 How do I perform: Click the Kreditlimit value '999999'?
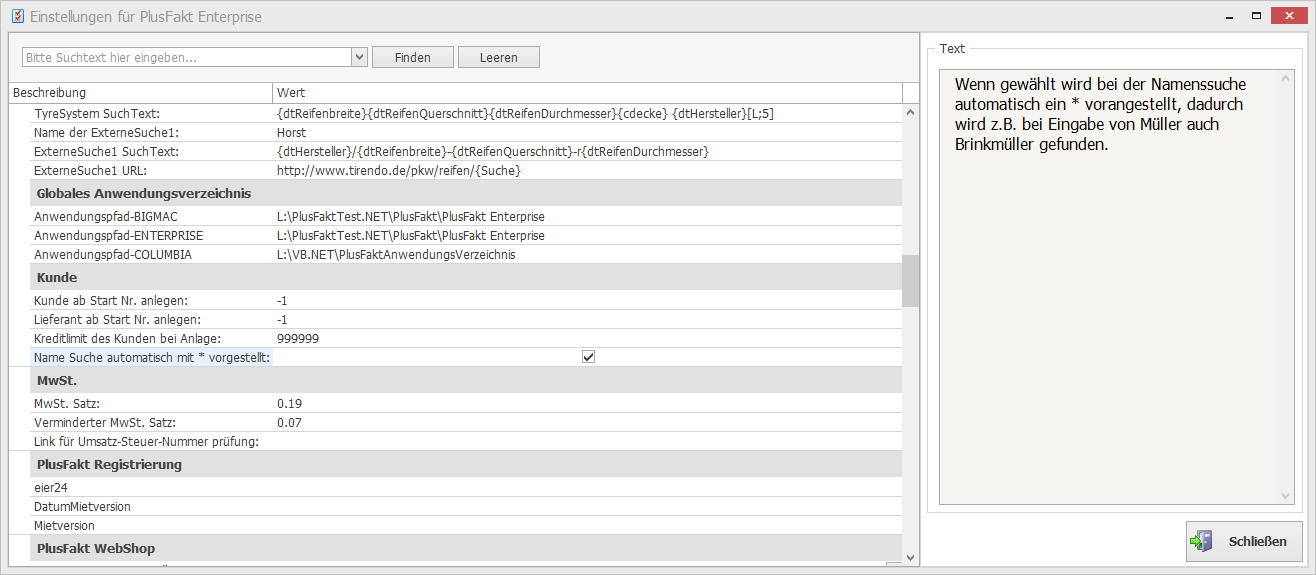coord(298,339)
